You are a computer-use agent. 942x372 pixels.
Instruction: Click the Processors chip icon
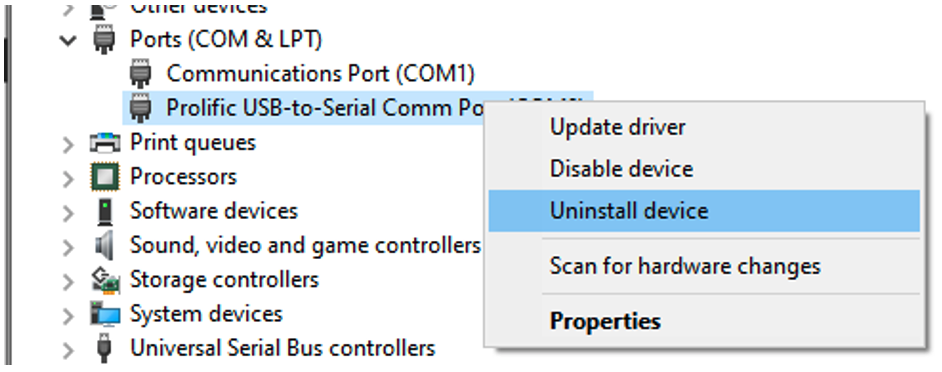(x=105, y=177)
